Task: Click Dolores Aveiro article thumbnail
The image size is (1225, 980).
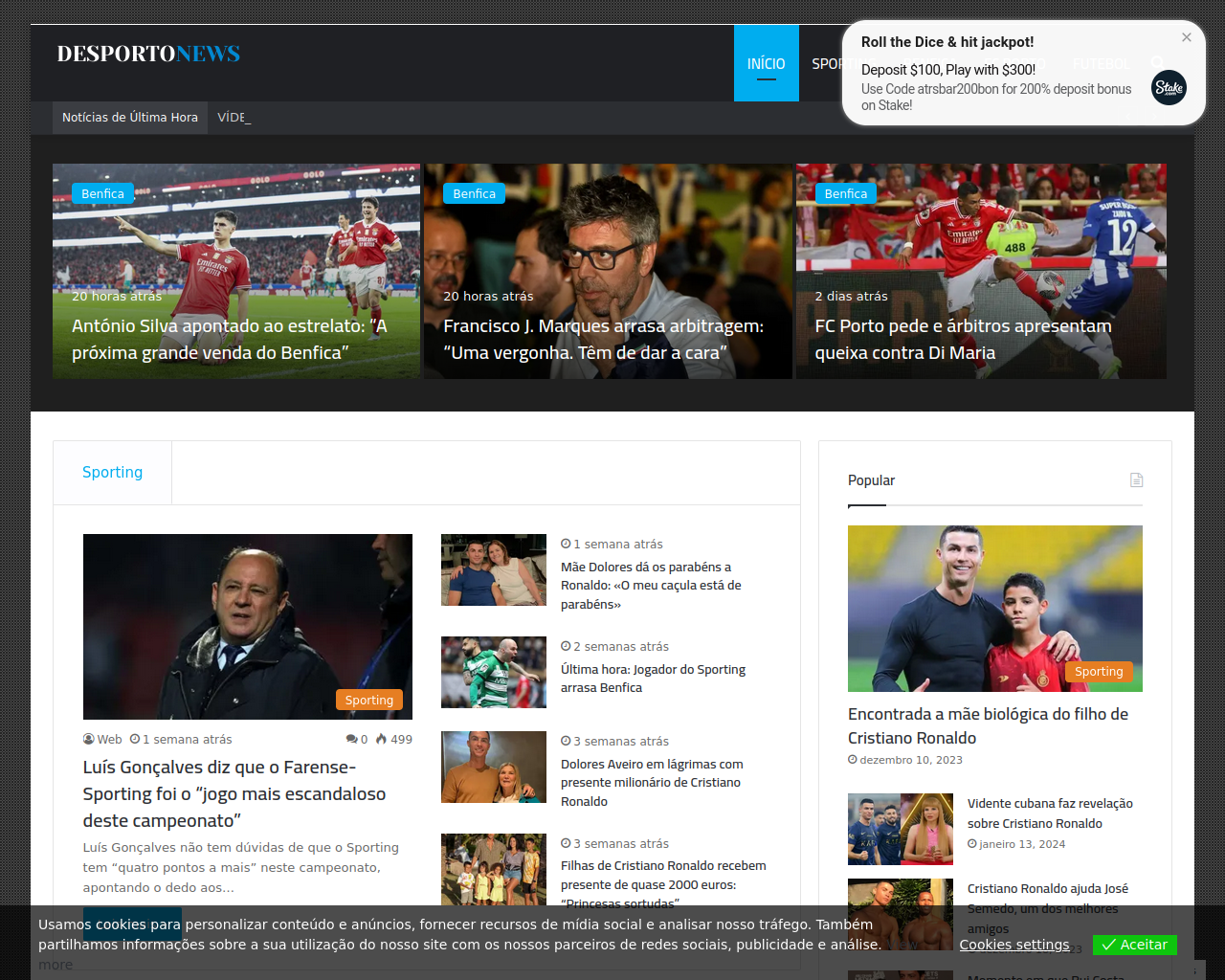Action: 494,768
